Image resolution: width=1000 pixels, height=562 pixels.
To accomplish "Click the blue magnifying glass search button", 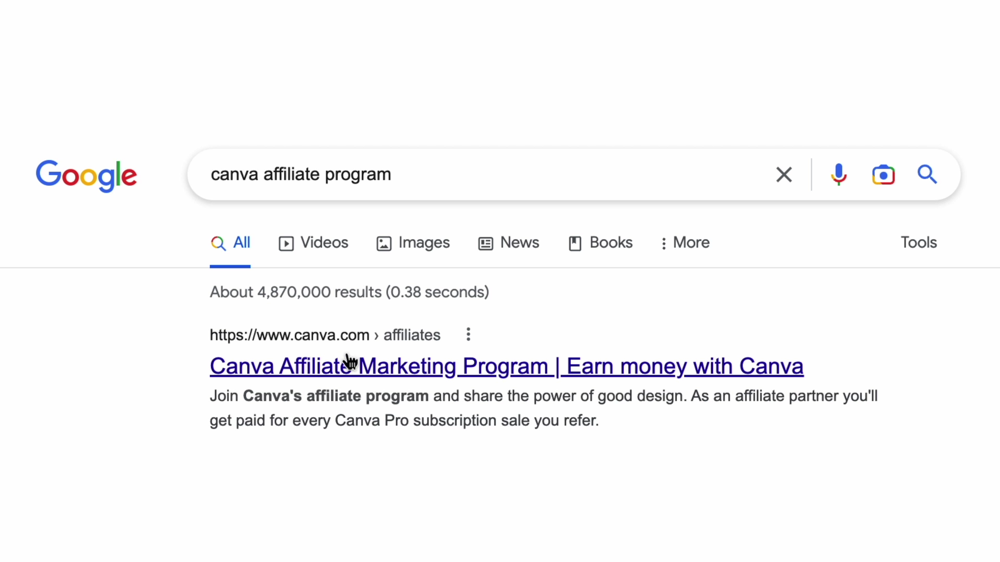I will coord(927,175).
